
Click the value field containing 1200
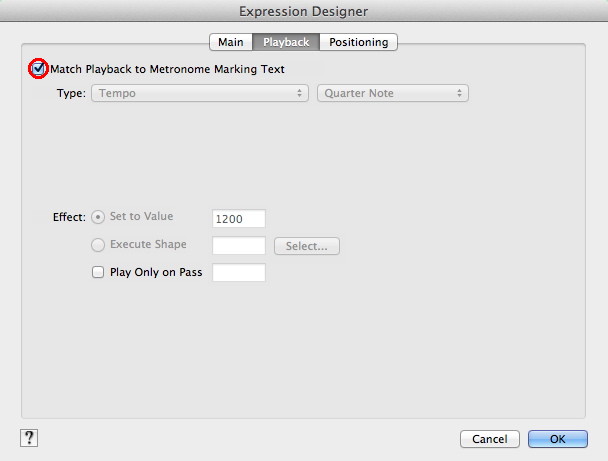point(239,218)
